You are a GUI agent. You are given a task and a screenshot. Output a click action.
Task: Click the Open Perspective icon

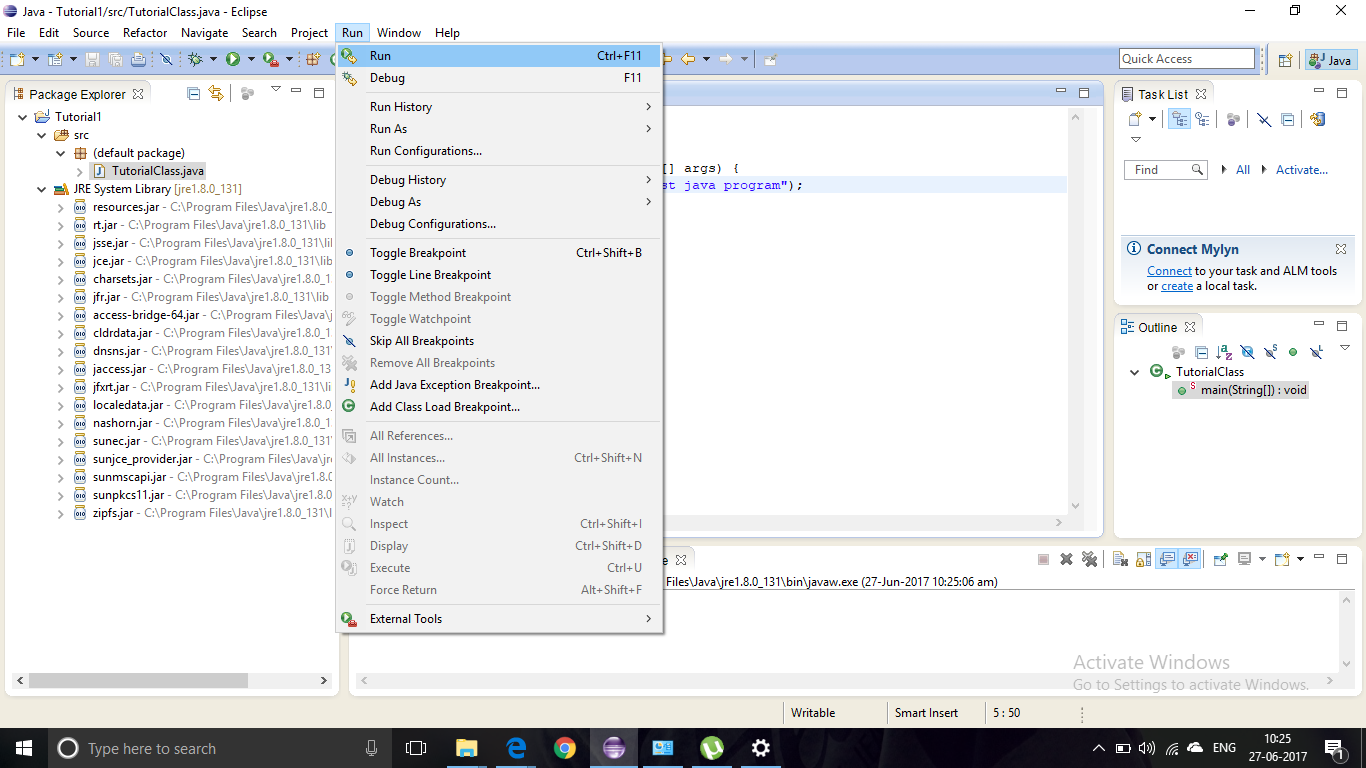point(1286,60)
